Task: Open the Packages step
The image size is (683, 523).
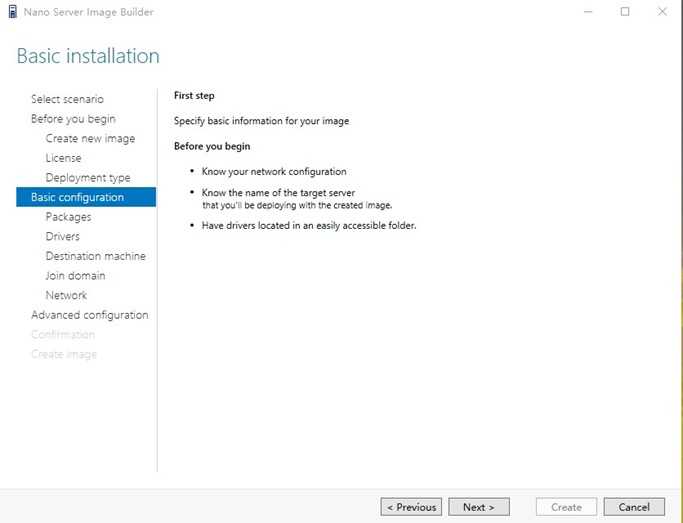Action: (x=68, y=217)
